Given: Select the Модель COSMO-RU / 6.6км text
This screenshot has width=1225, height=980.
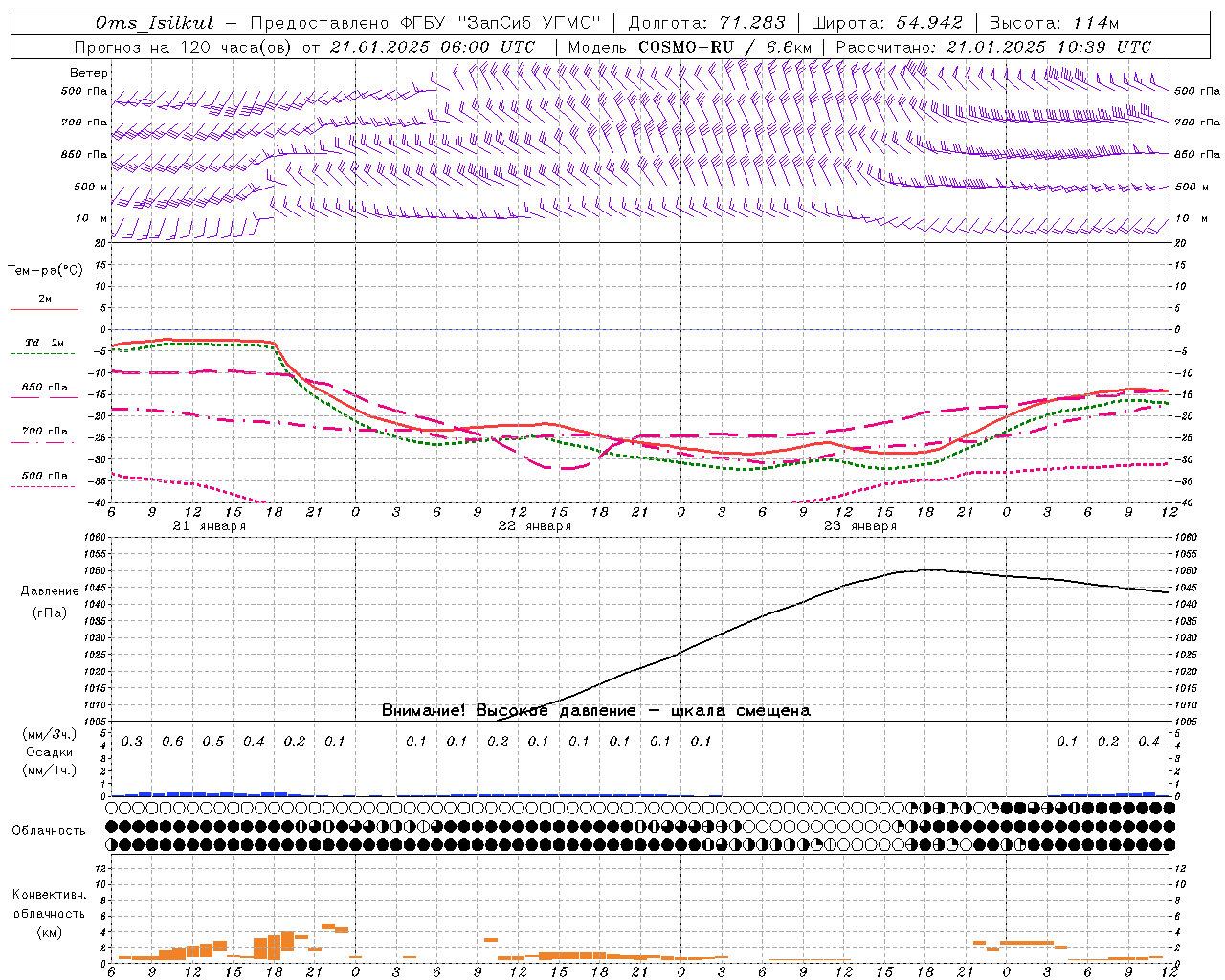Looking at the screenshot, I should (x=689, y=47).
